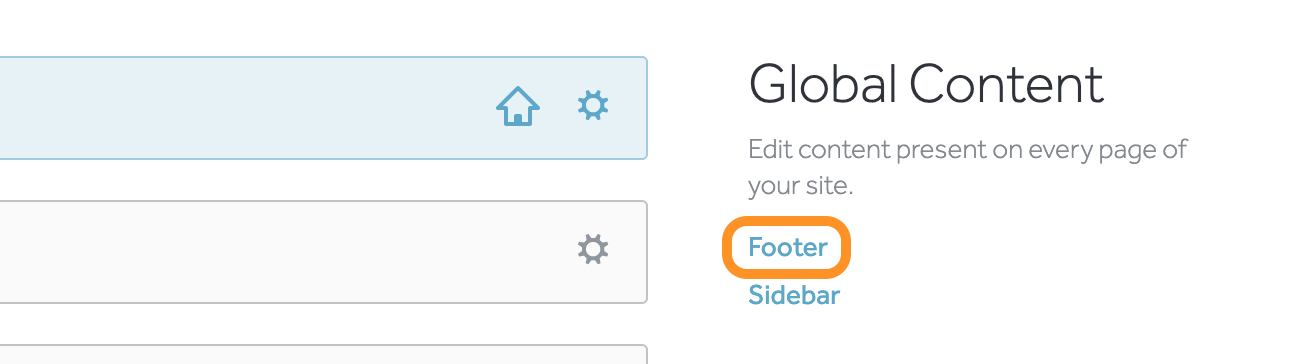Click the Global Content heading
The width and height of the screenshot is (1294, 364).
(x=926, y=84)
